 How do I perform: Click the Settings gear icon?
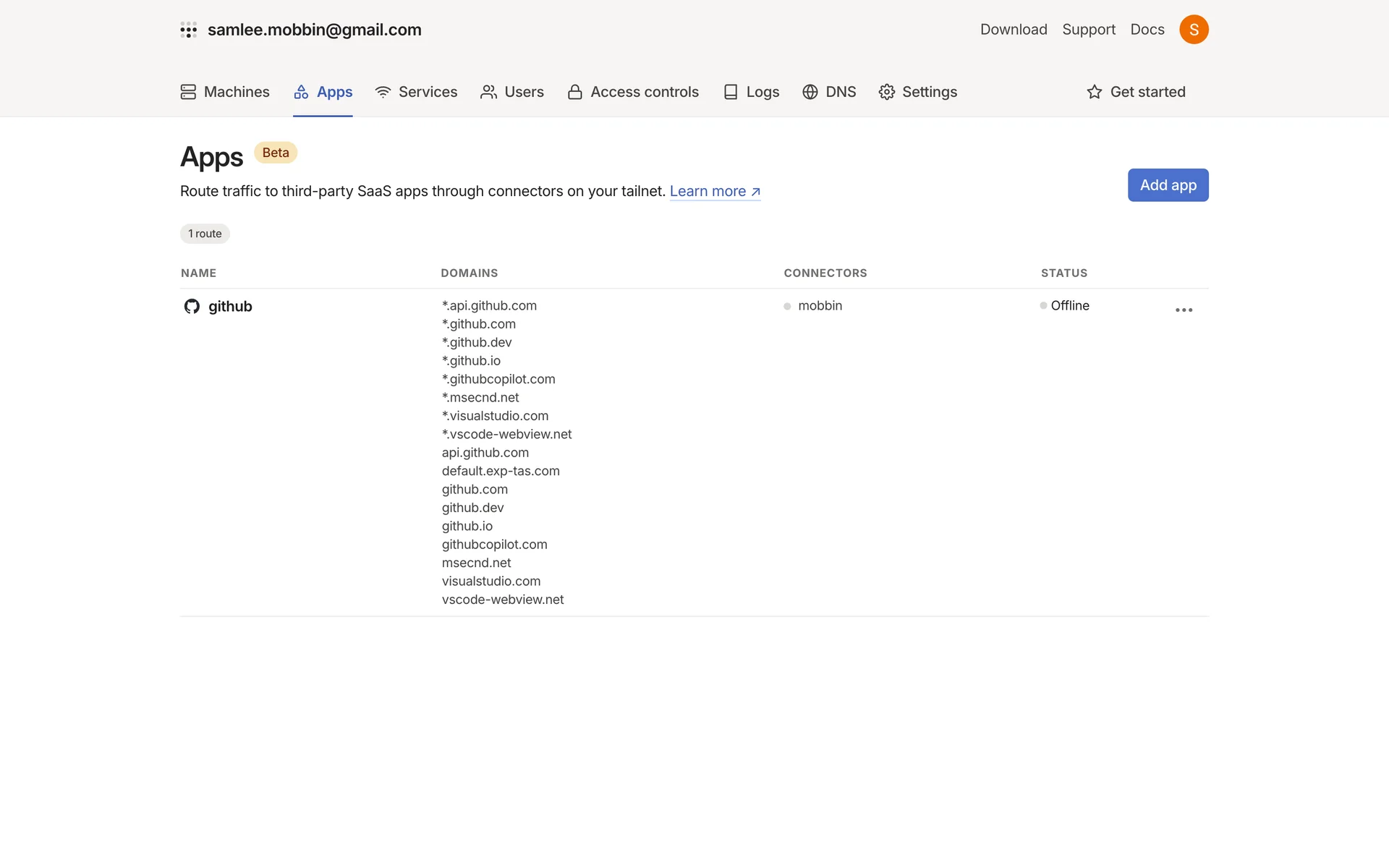coord(887,92)
